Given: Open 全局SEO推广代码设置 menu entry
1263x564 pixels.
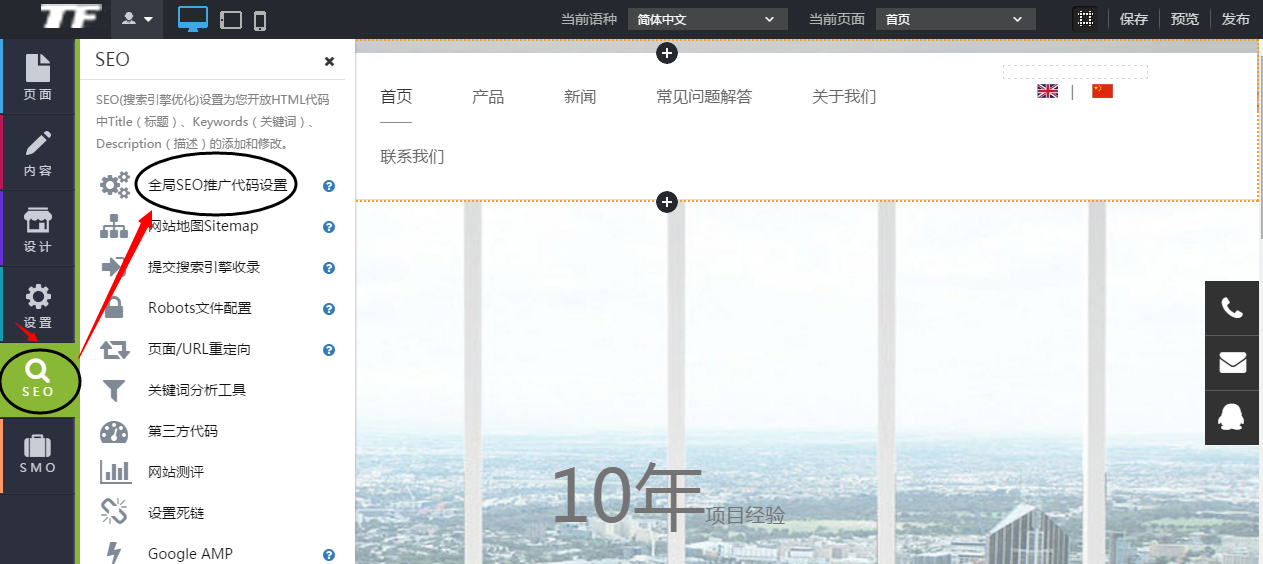Looking at the screenshot, I should 217,185.
